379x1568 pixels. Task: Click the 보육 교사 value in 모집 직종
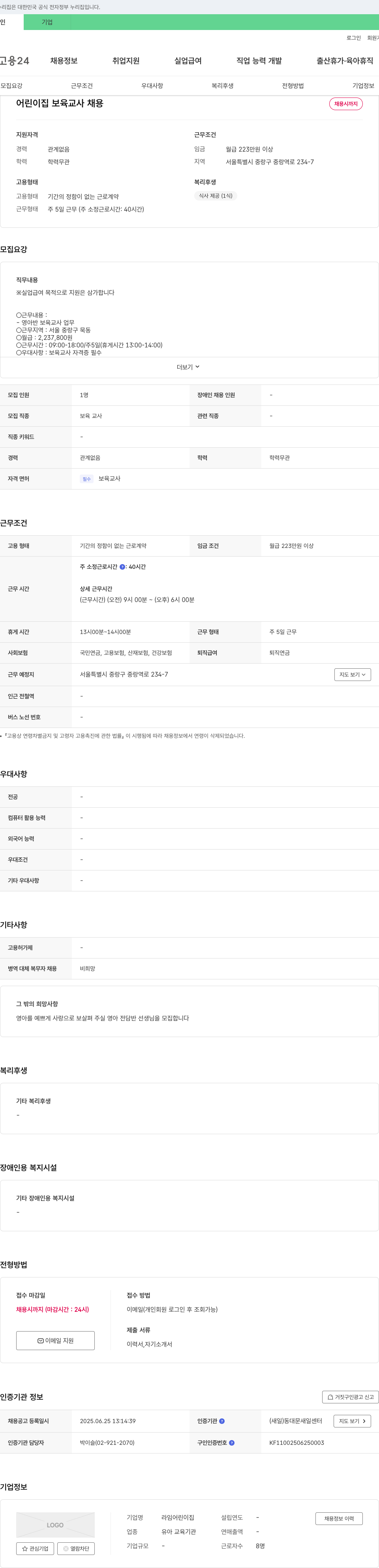pyautogui.click(x=91, y=416)
